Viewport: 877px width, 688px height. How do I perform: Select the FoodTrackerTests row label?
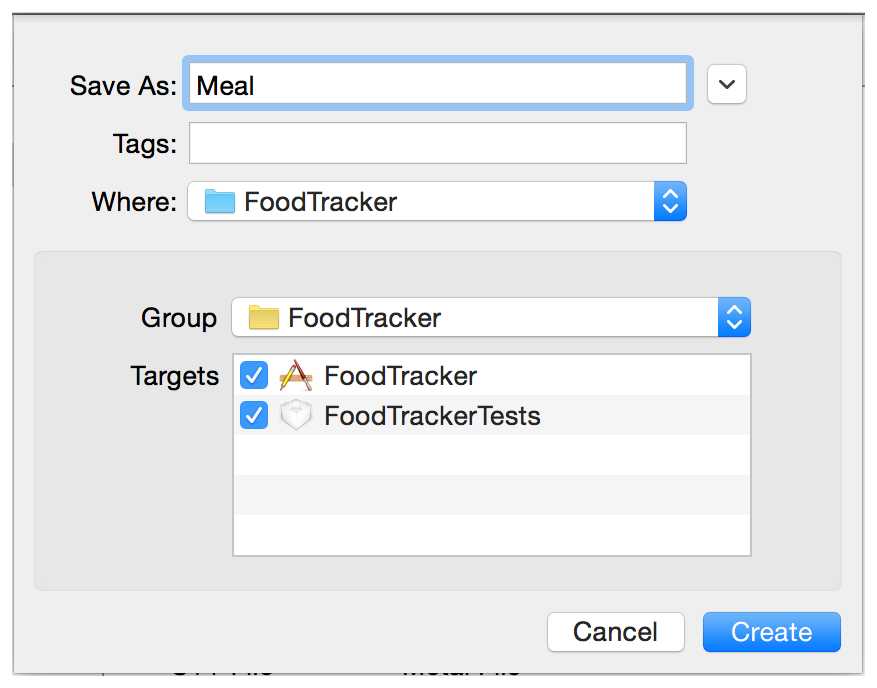click(432, 416)
